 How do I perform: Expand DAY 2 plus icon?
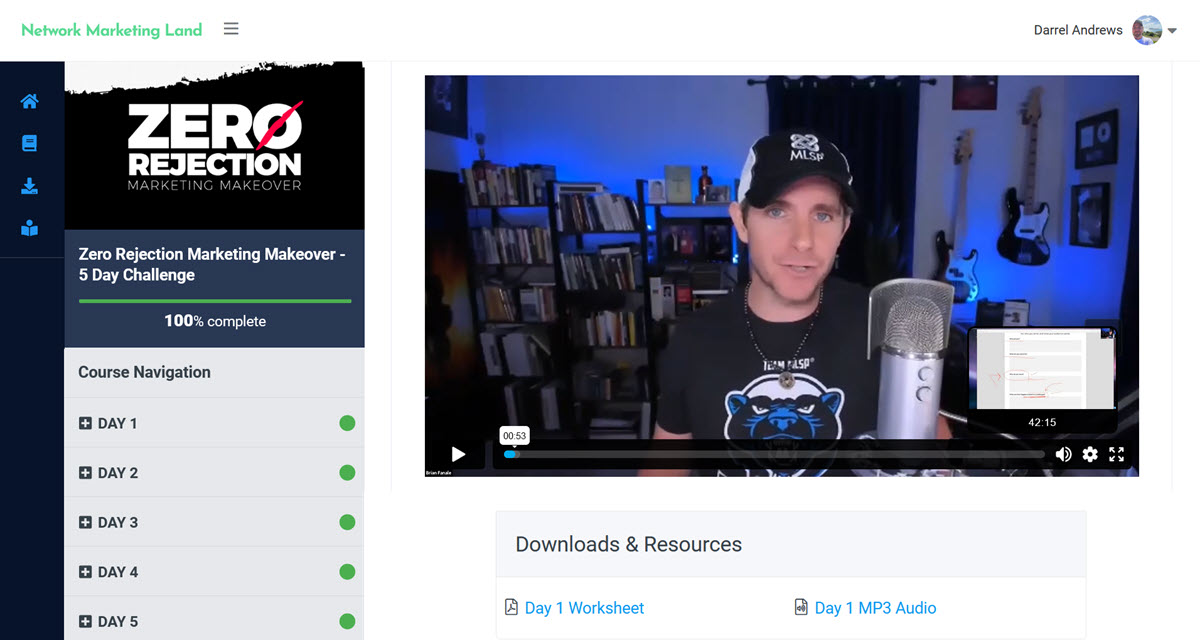point(85,473)
